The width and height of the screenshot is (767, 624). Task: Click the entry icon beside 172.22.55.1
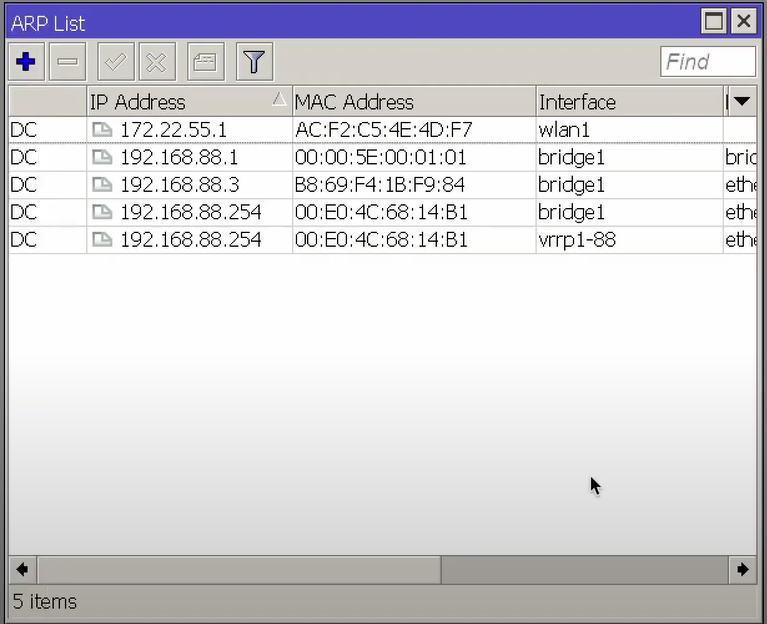[x=102, y=130]
